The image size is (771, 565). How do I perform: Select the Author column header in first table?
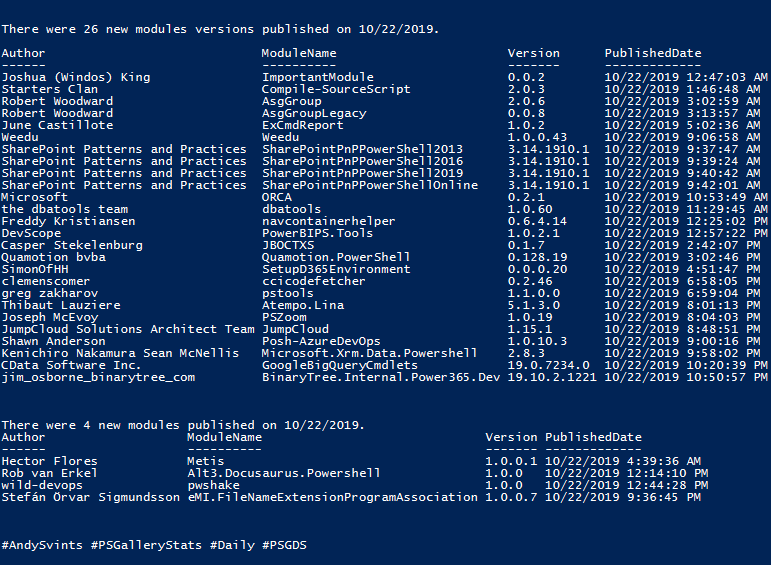click(23, 53)
